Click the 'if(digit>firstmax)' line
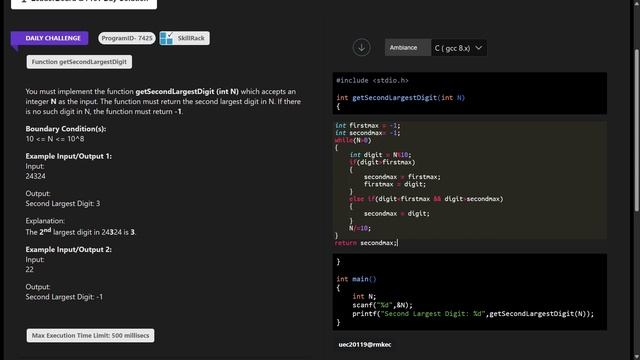 click(x=382, y=162)
